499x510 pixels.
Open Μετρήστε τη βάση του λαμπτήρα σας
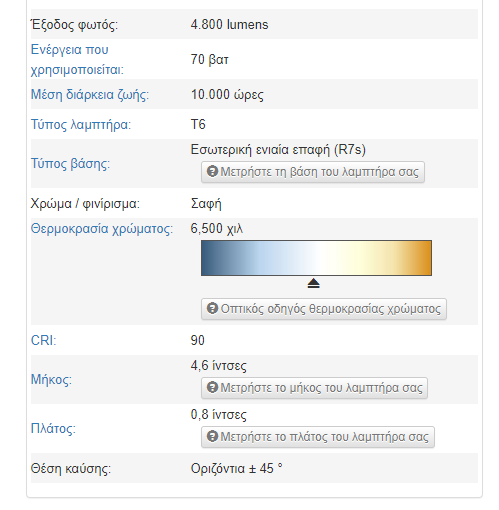coord(313,172)
